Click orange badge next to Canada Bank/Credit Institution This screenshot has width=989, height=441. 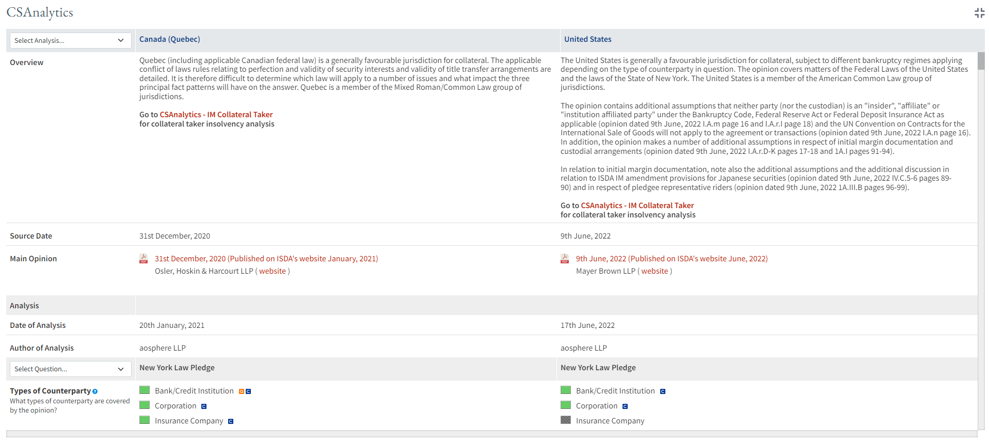tap(241, 392)
